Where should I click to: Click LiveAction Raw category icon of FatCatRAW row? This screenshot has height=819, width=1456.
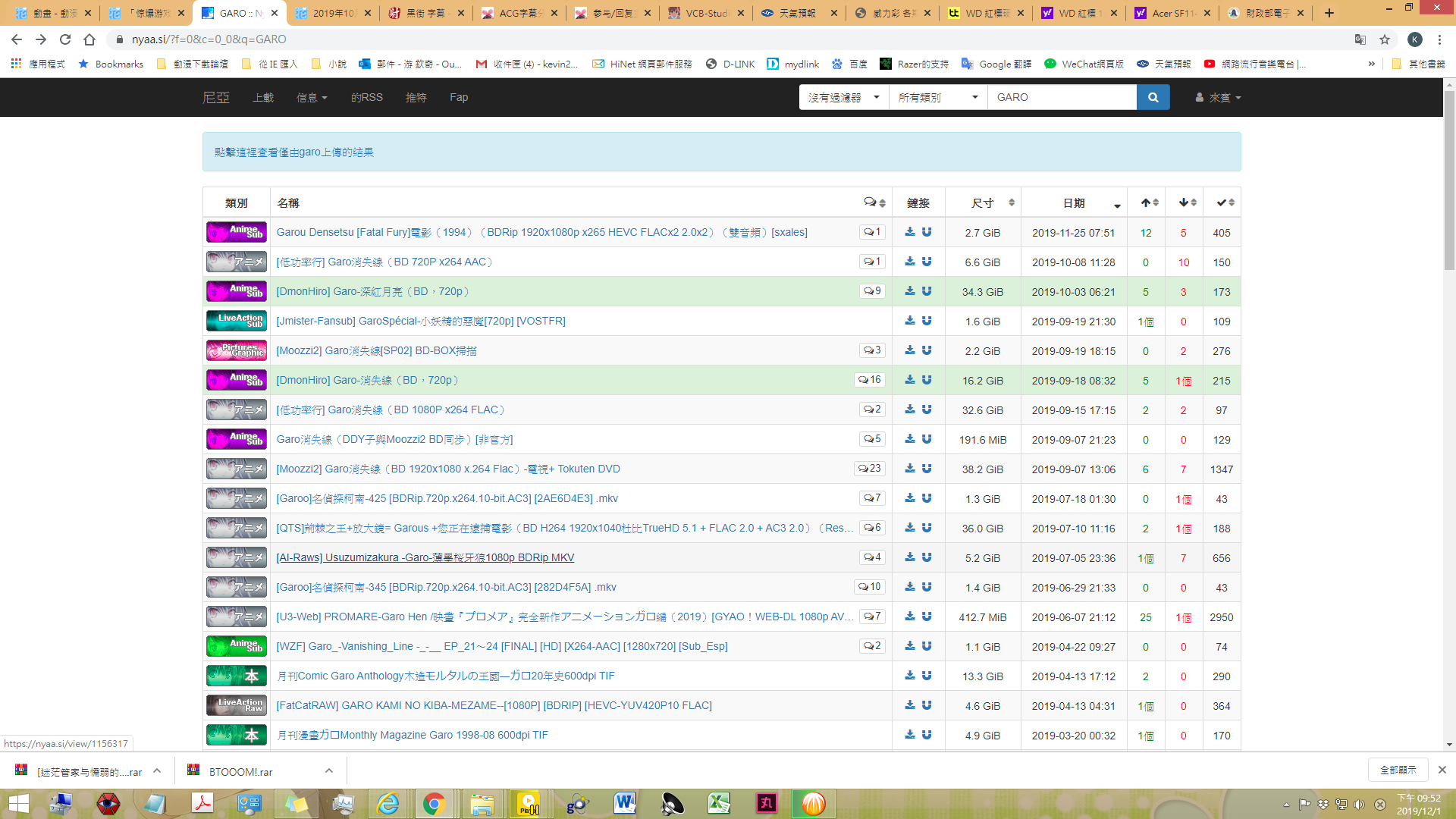coord(237,705)
